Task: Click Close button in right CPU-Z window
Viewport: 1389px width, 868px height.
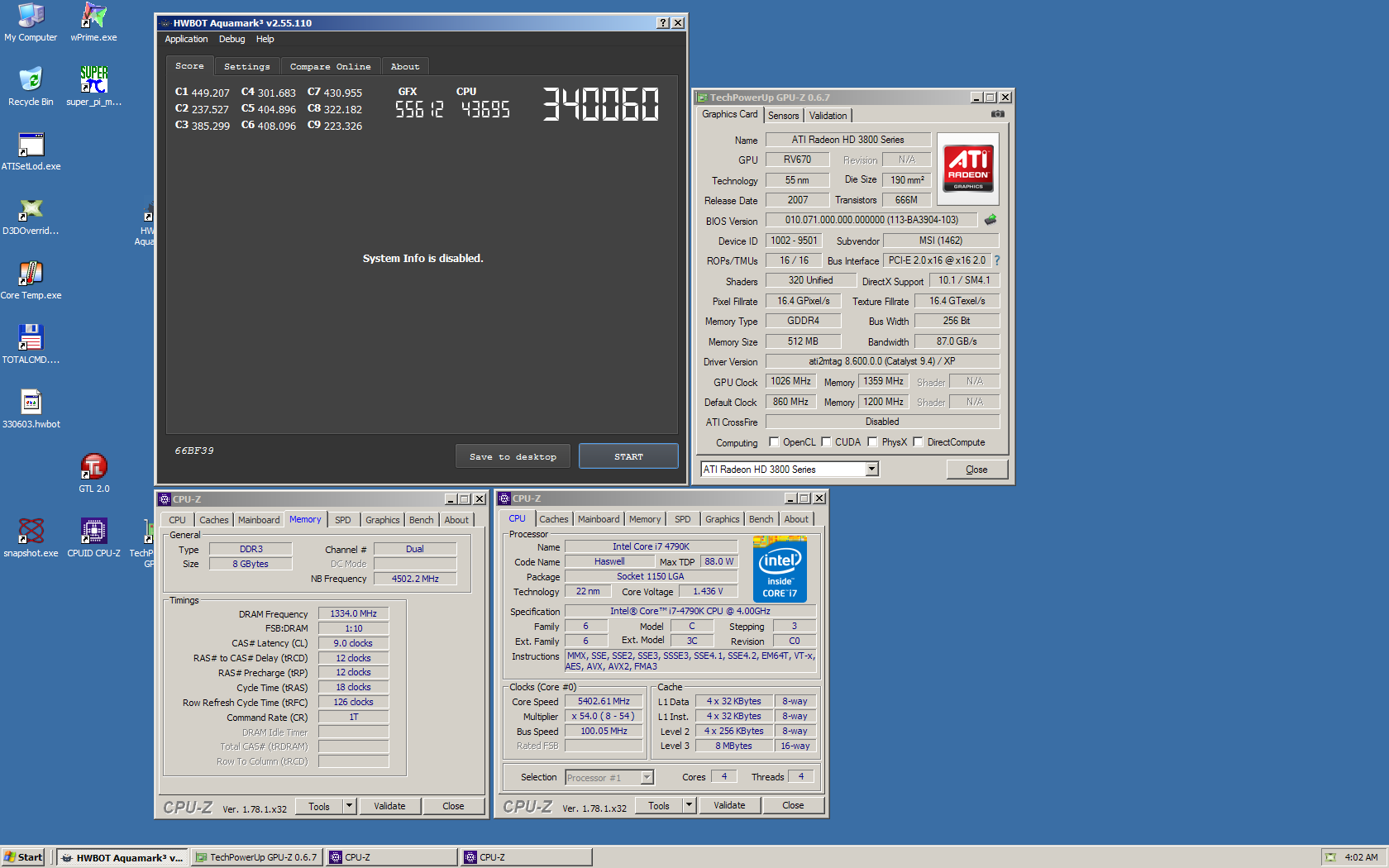Action: (x=793, y=805)
